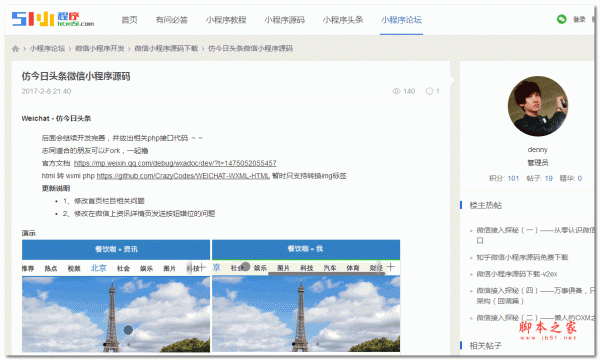600x361 pixels.
Task: Go to the 小程序源码 section
Action: [284, 20]
